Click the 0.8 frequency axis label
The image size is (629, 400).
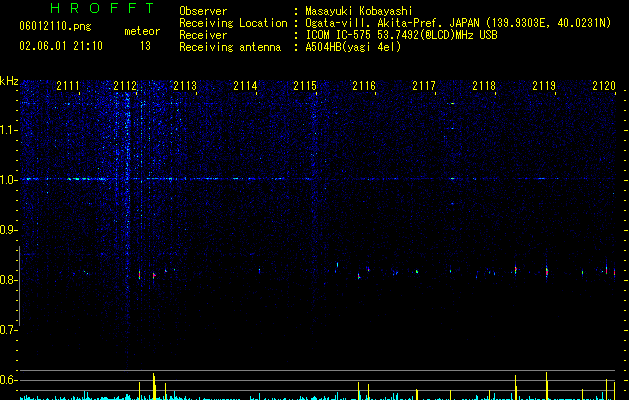[x=8, y=280]
